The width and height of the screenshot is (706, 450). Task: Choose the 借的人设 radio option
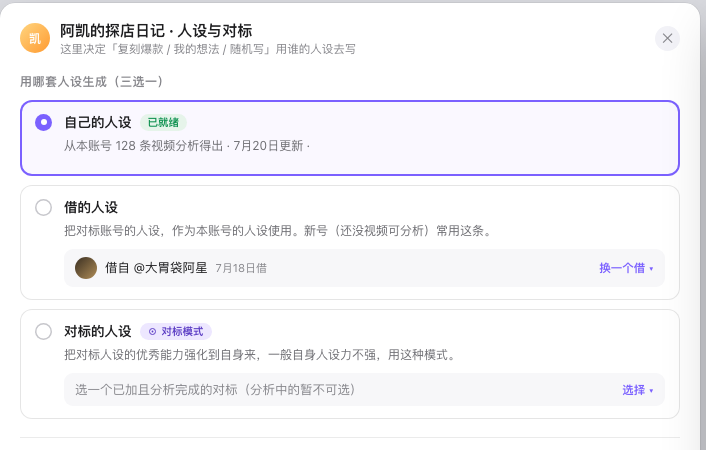[44, 208]
